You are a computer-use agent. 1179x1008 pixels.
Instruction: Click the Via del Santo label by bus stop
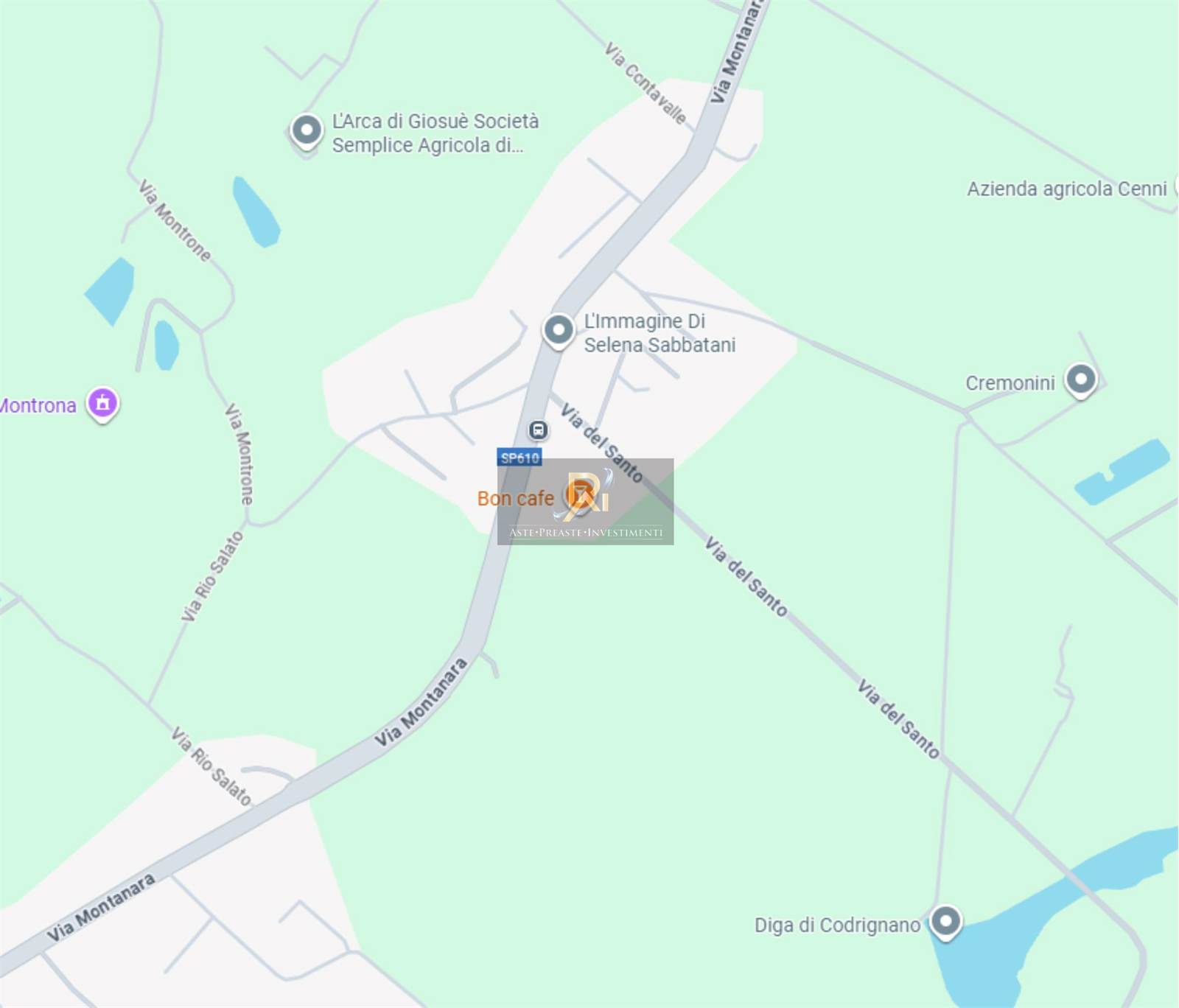[x=601, y=443]
